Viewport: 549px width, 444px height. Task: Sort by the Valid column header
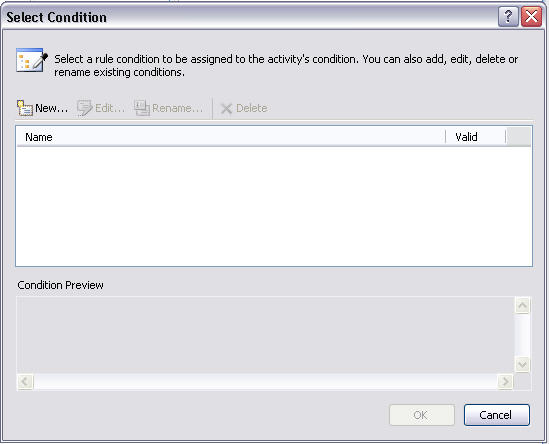tap(476, 137)
